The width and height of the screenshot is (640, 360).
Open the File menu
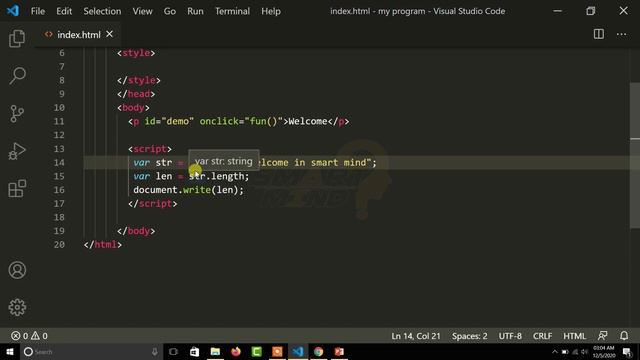pos(38,11)
